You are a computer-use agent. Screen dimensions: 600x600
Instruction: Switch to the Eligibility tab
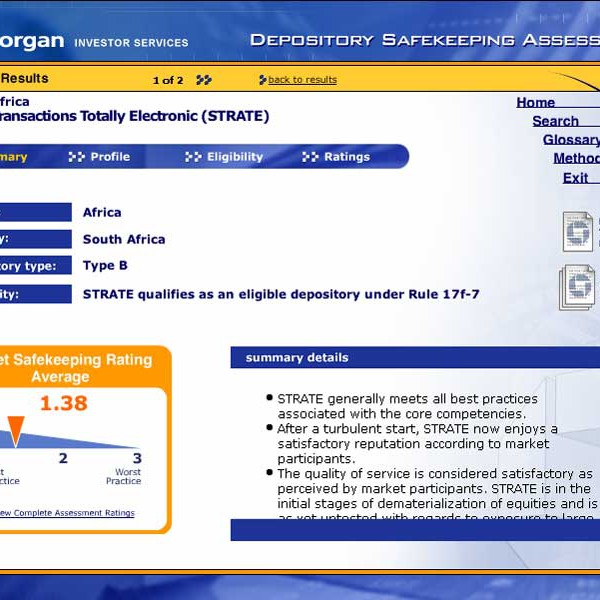pos(235,157)
